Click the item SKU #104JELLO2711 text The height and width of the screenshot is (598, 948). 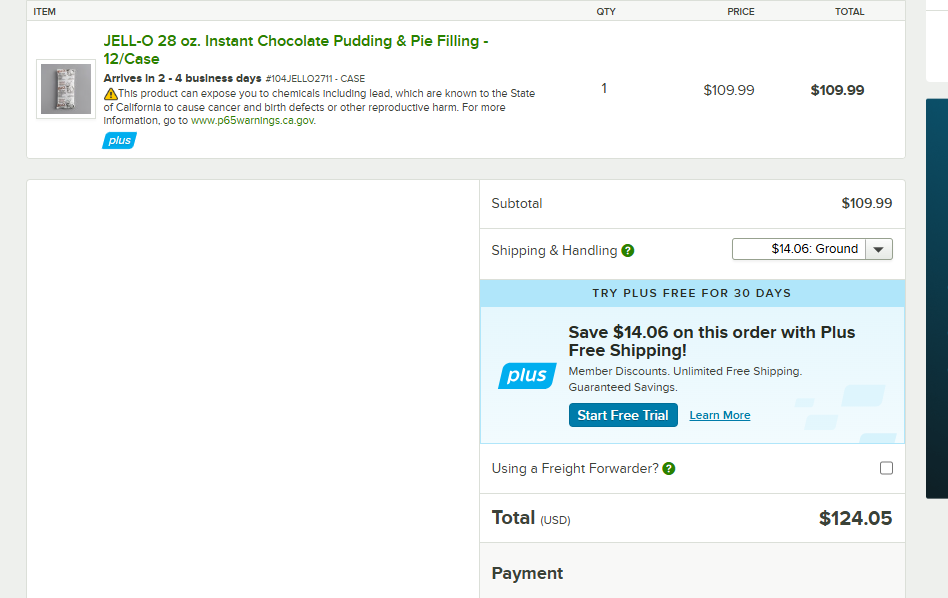tap(315, 79)
